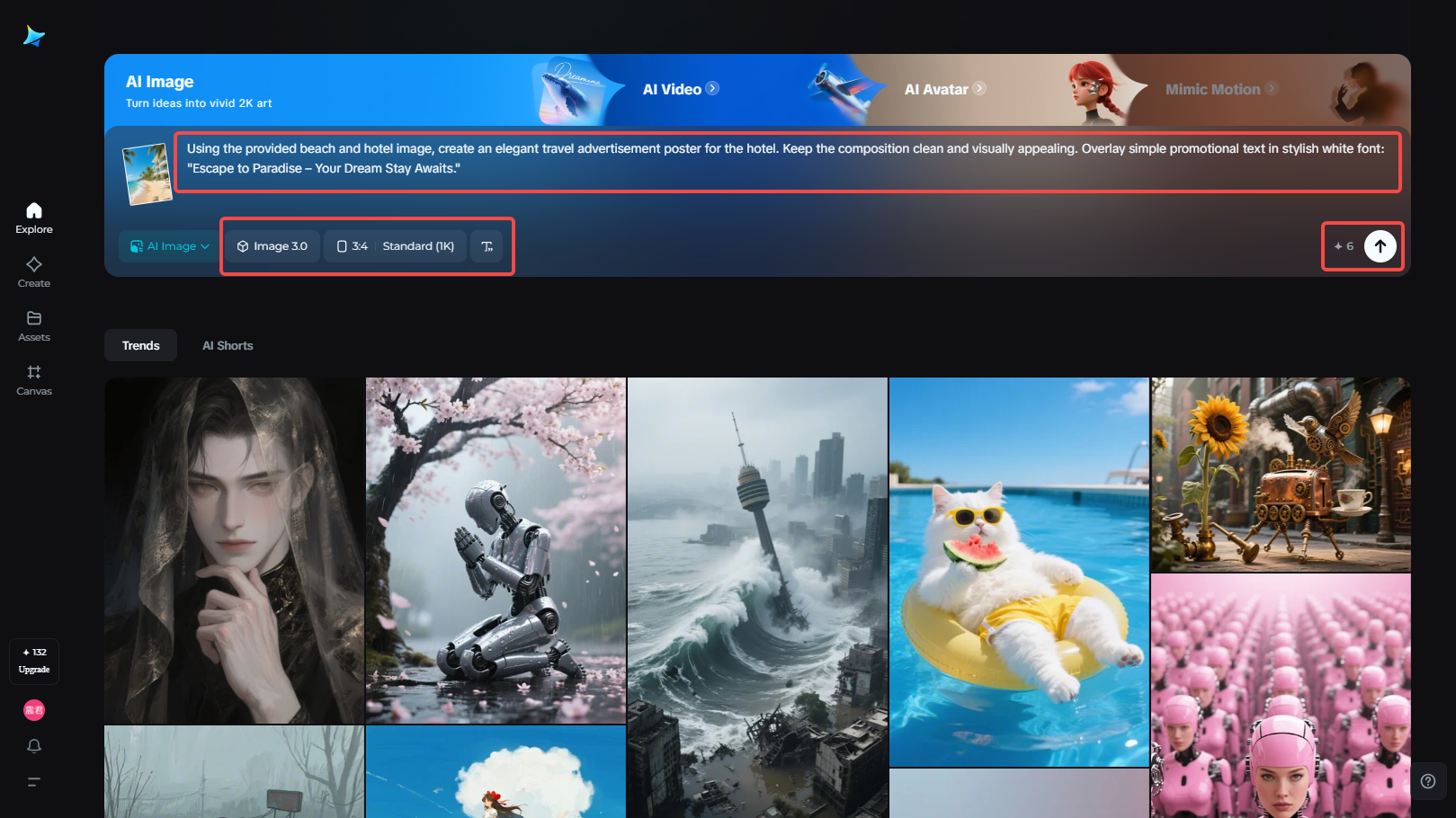Viewport: 1456px width, 818px height.
Task: Open the Assets folder in sidebar
Action: [x=34, y=326]
